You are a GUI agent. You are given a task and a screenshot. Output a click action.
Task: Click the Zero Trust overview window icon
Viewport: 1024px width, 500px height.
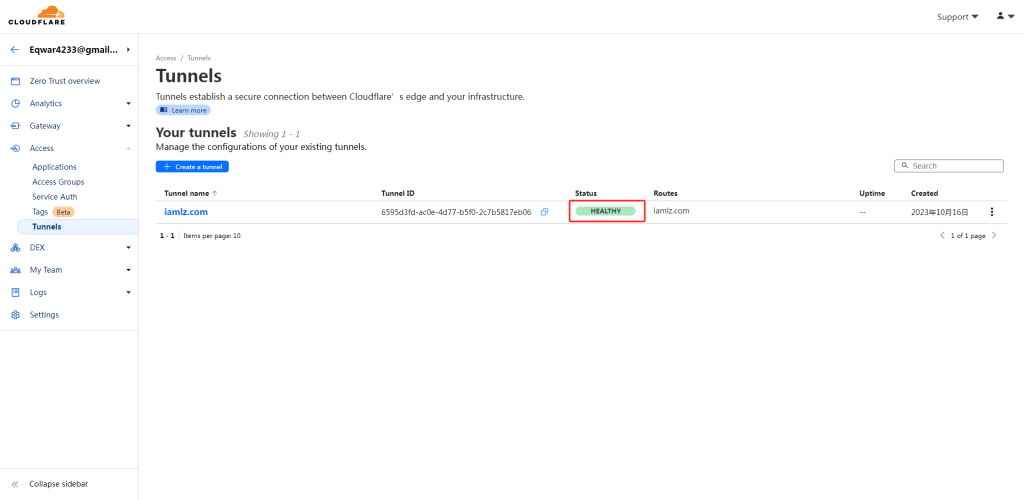point(16,81)
